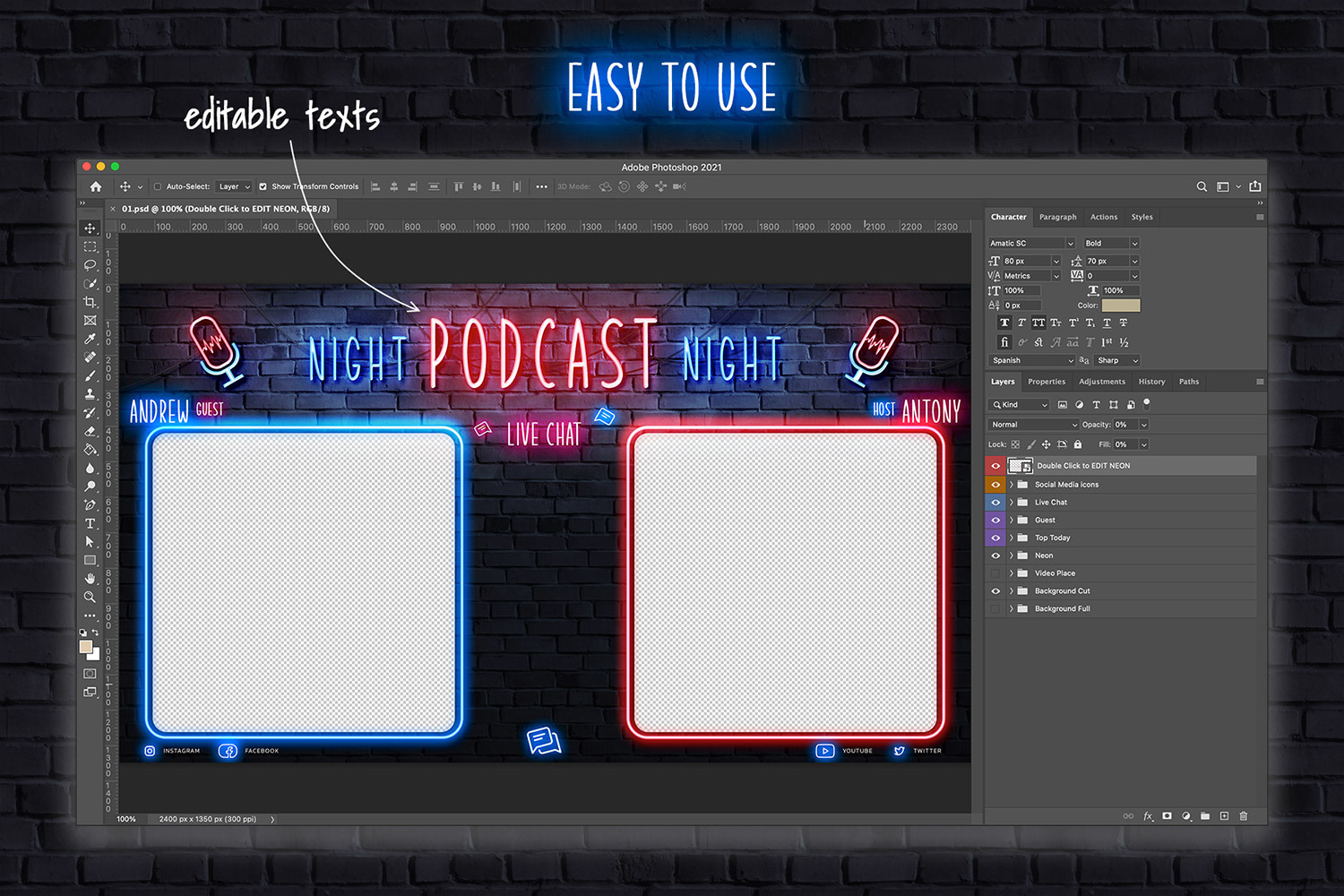Select the Horizontal Type tool
Image resolution: width=1344 pixels, height=896 pixels.
click(x=90, y=524)
